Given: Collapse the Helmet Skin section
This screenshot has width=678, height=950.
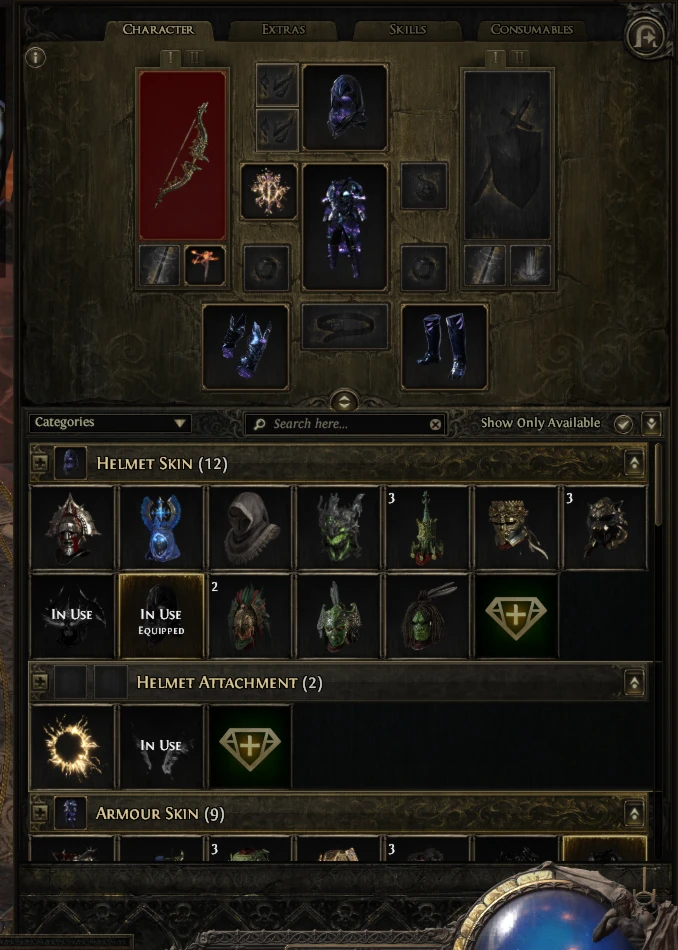Looking at the screenshot, I should [634, 463].
